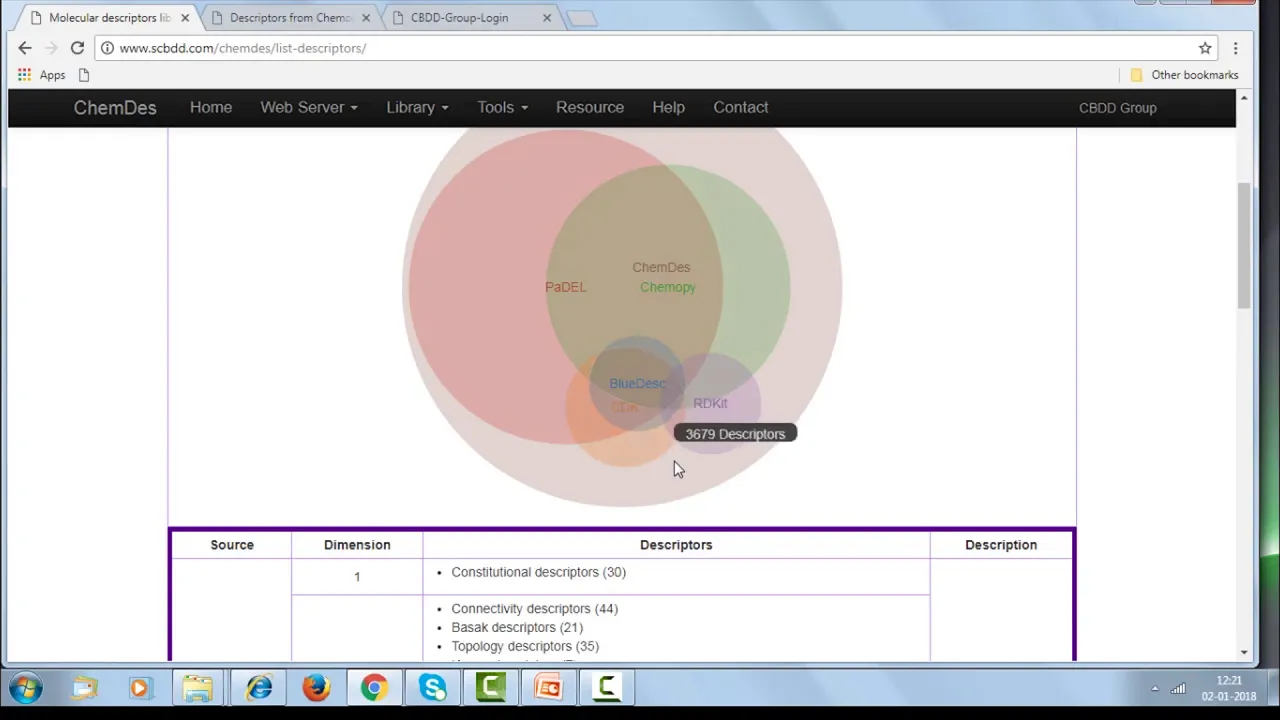Select Connectivity descriptors (44) entry
Screen dimensions: 1280x720
tap(534, 608)
